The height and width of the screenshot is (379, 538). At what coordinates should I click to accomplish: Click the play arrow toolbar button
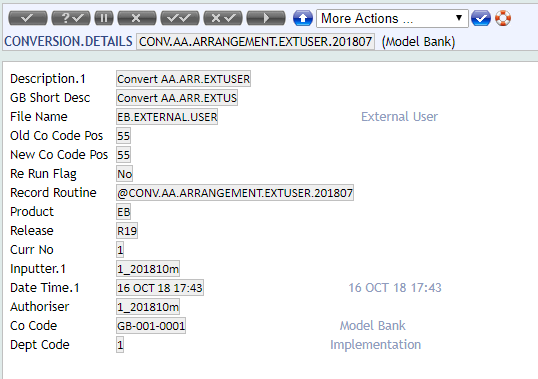[x=266, y=18]
